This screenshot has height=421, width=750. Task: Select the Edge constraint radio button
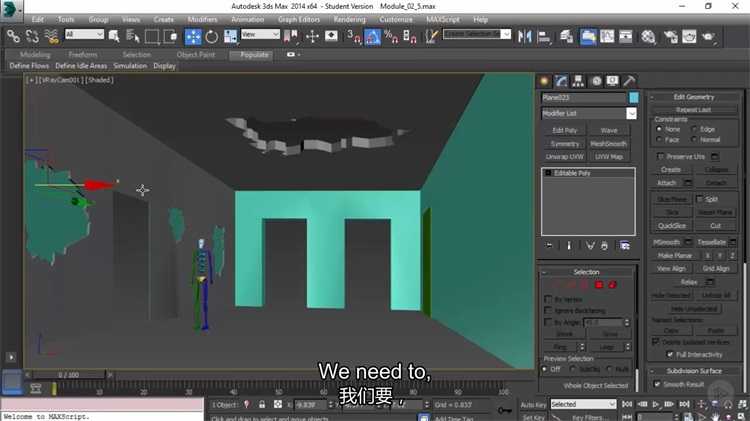[694, 129]
